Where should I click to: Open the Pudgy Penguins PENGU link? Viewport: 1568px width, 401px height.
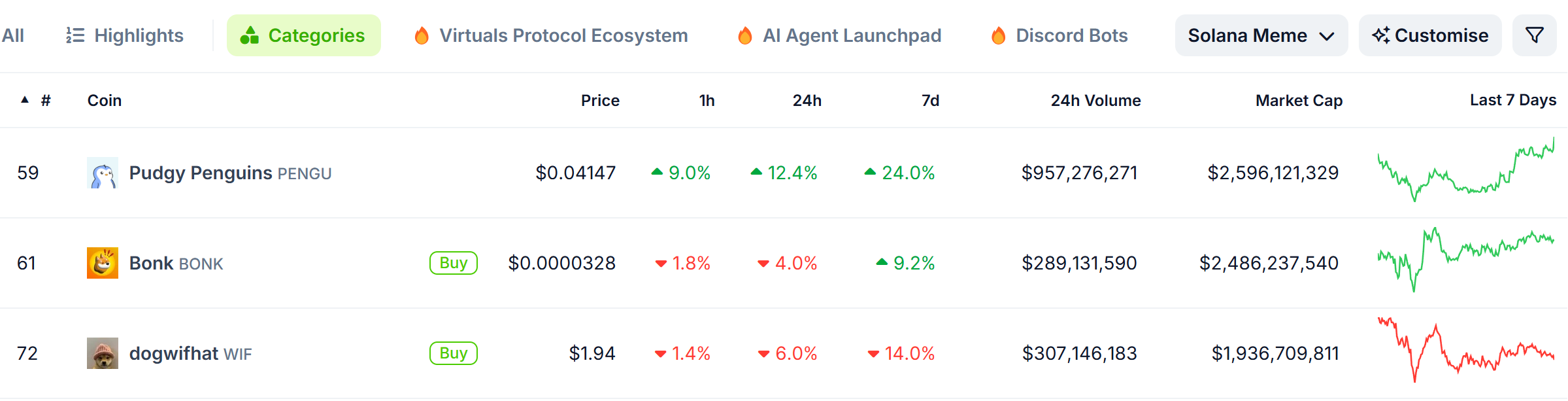tap(230, 173)
